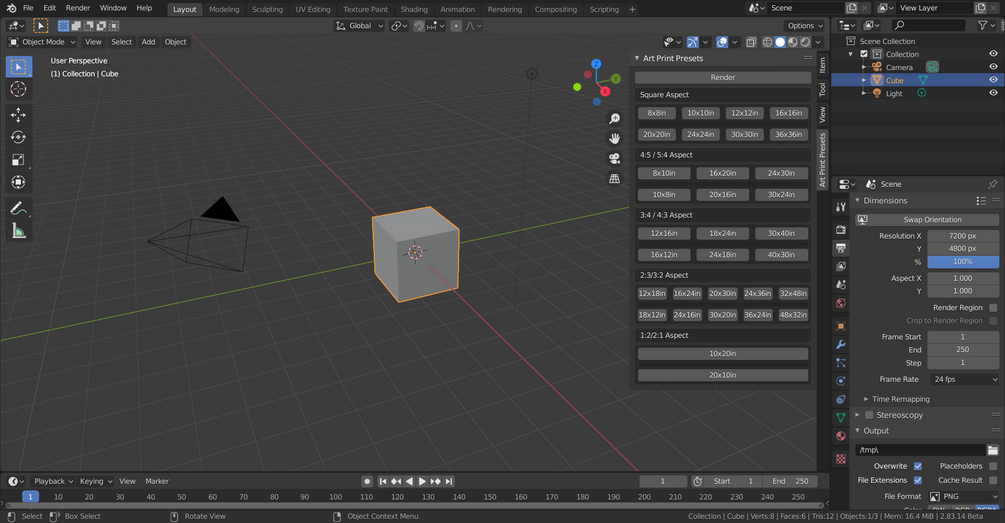Open the View Layer properties icon
The height and width of the screenshot is (523, 1005).
click(x=841, y=266)
